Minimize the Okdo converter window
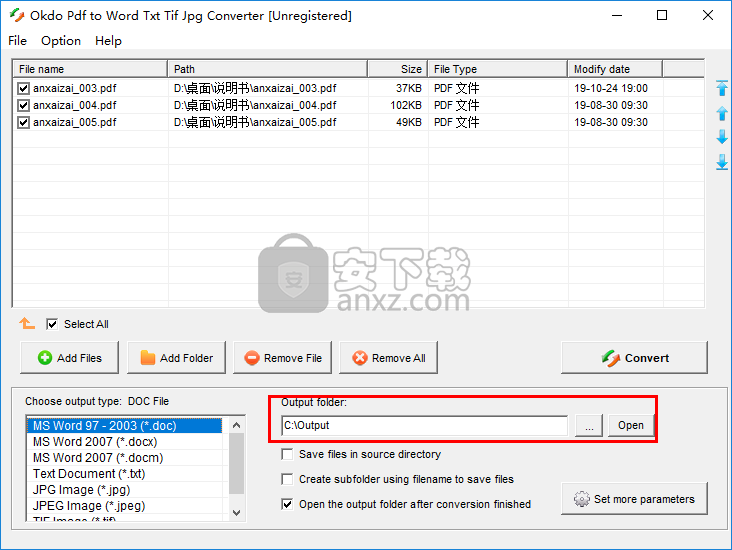 617,15
